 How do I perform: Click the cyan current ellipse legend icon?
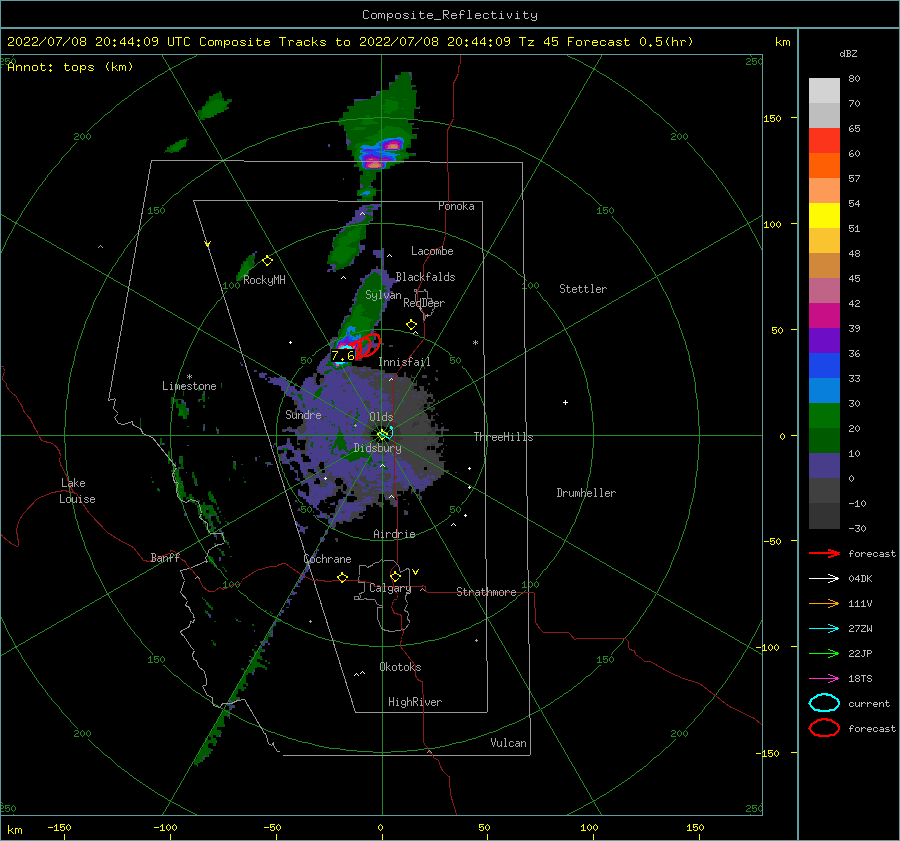824,703
